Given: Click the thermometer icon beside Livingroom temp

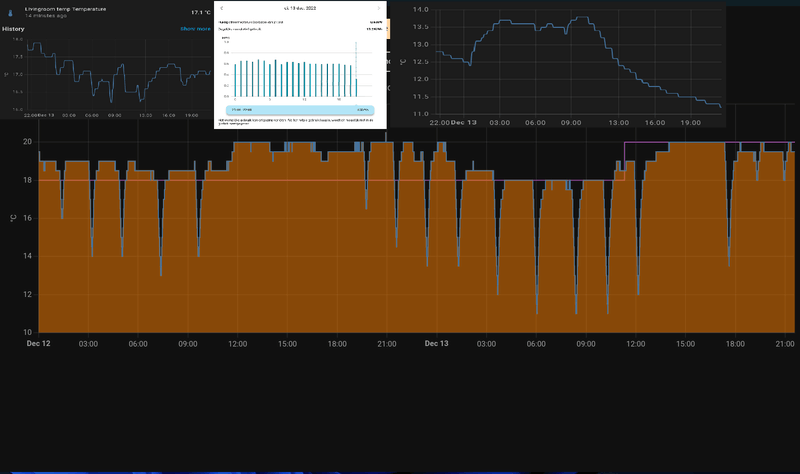Looking at the screenshot, I should click(10, 13).
